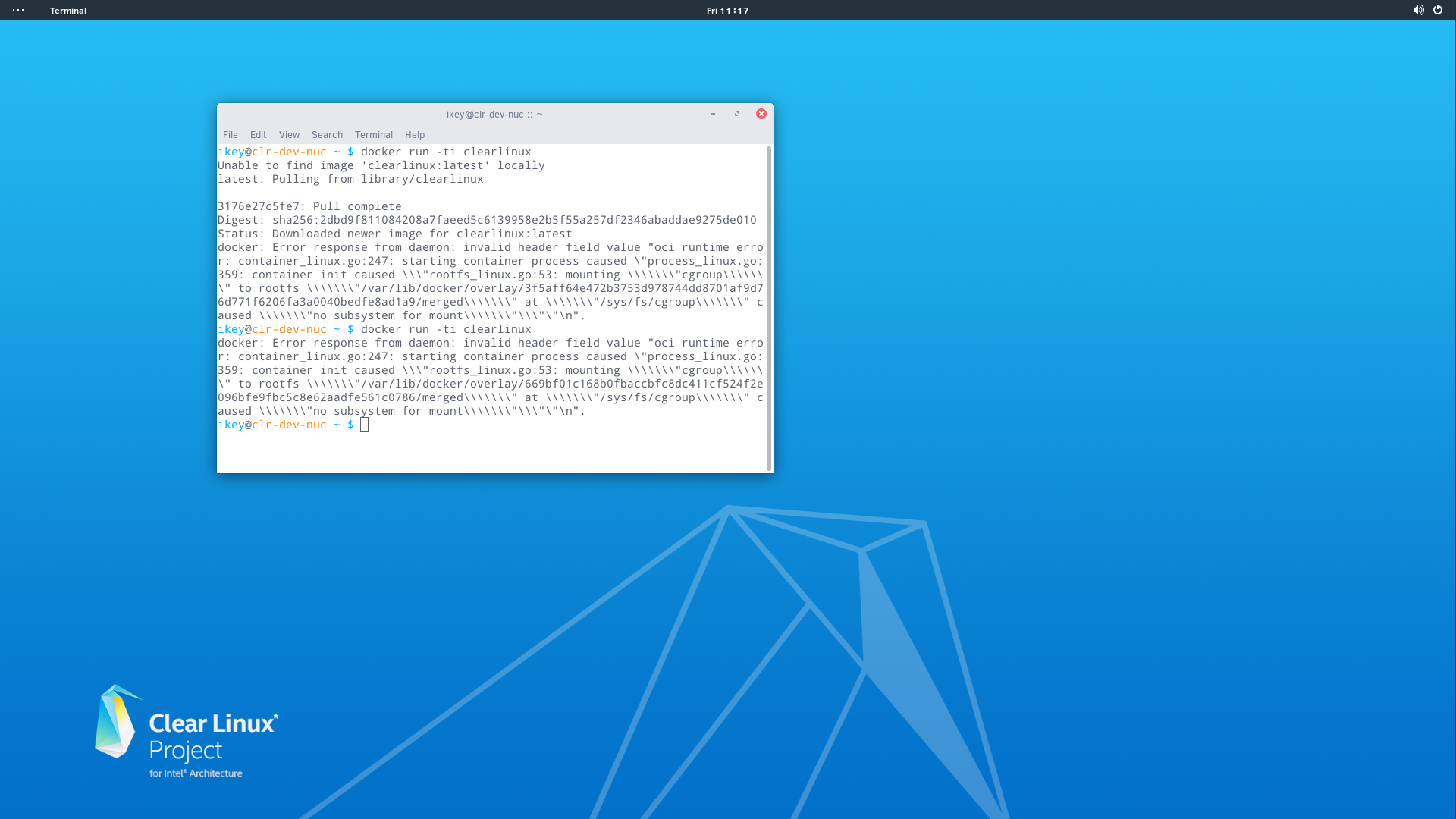Click the 'Unable to find image' output line
The height and width of the screenshot is (819, 1456).
(x=381, y=165)
